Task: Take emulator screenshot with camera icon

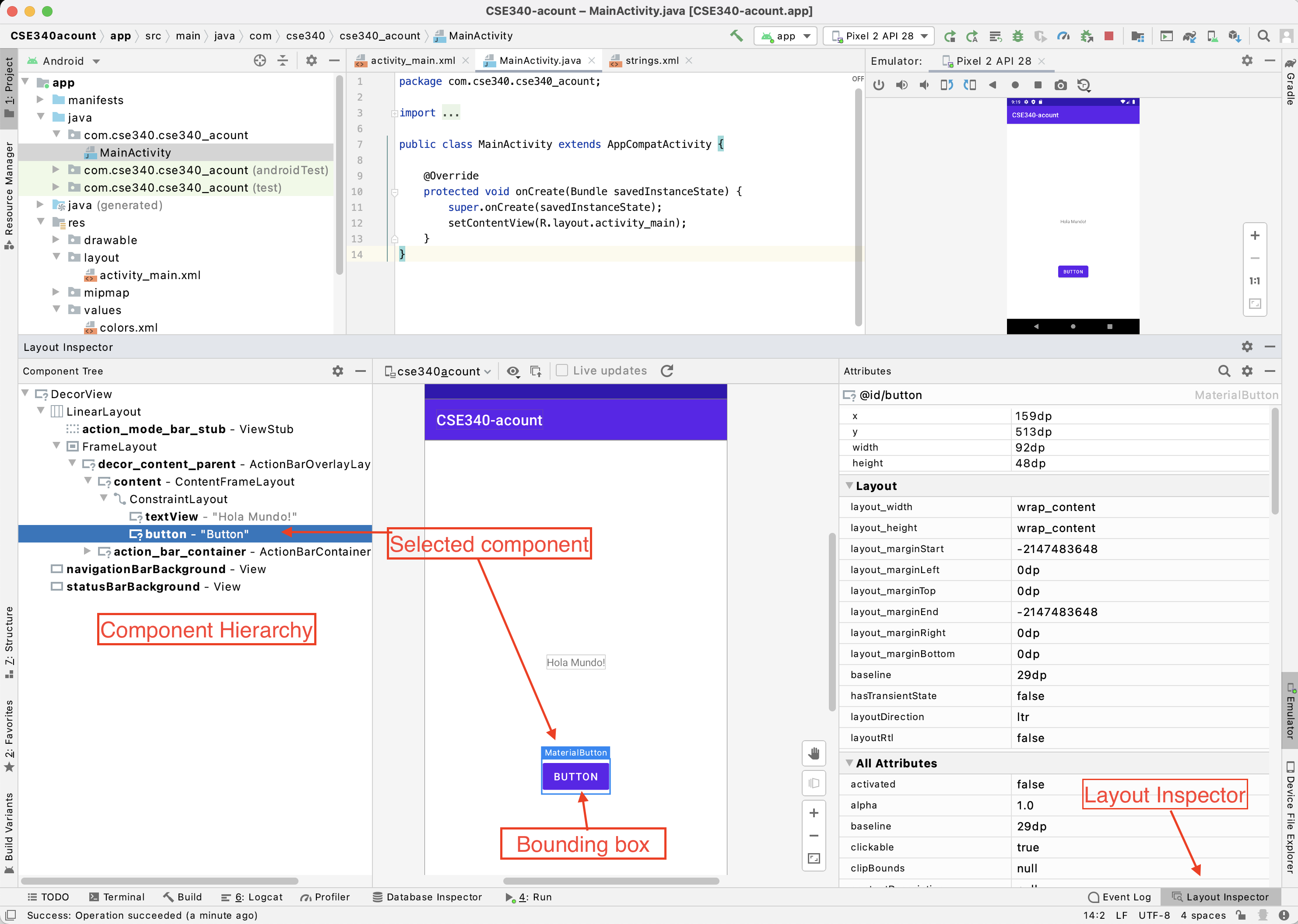Action: (x=1060, y=85)
